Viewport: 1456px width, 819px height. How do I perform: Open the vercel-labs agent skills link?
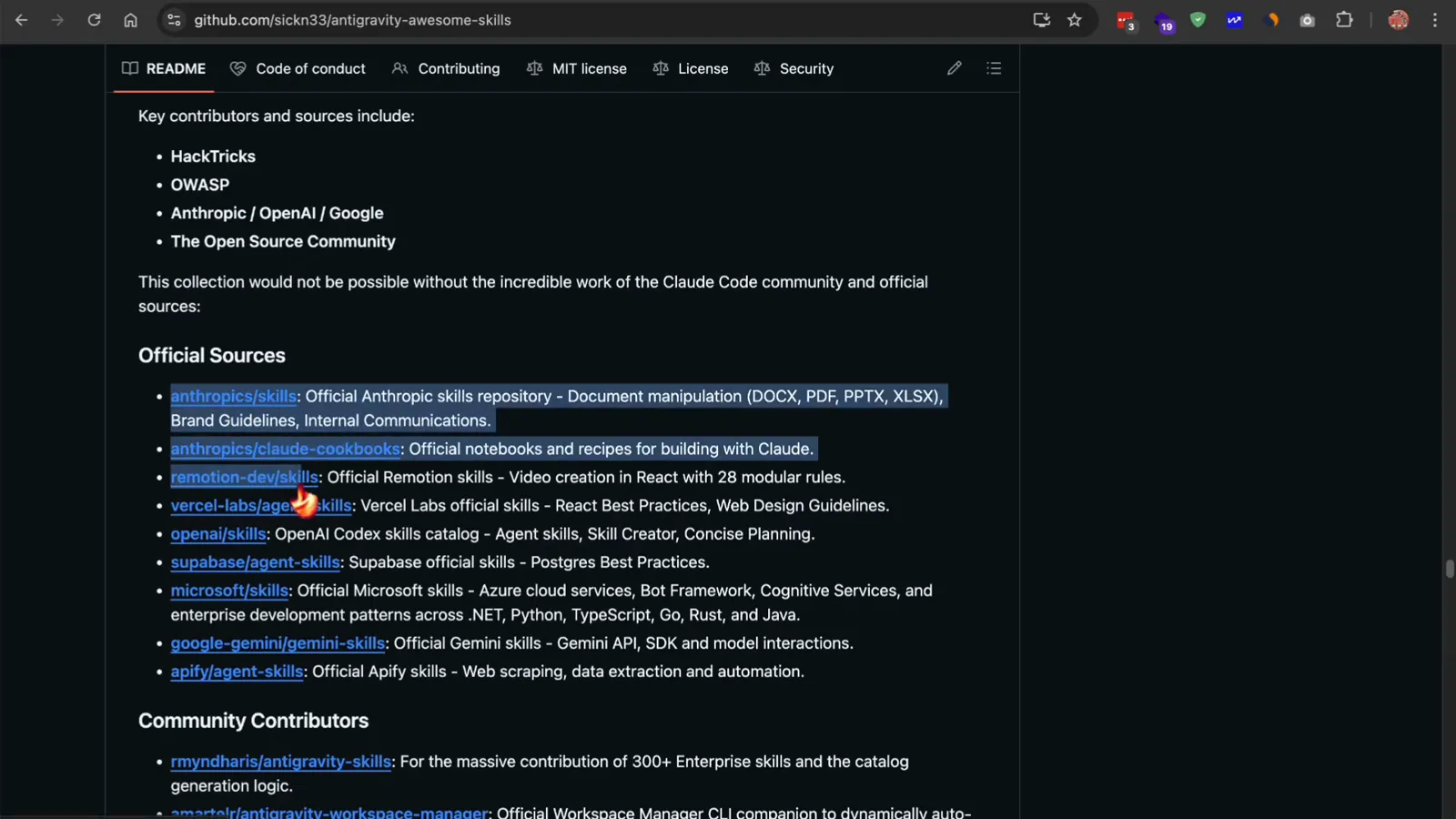click(260, 505)
